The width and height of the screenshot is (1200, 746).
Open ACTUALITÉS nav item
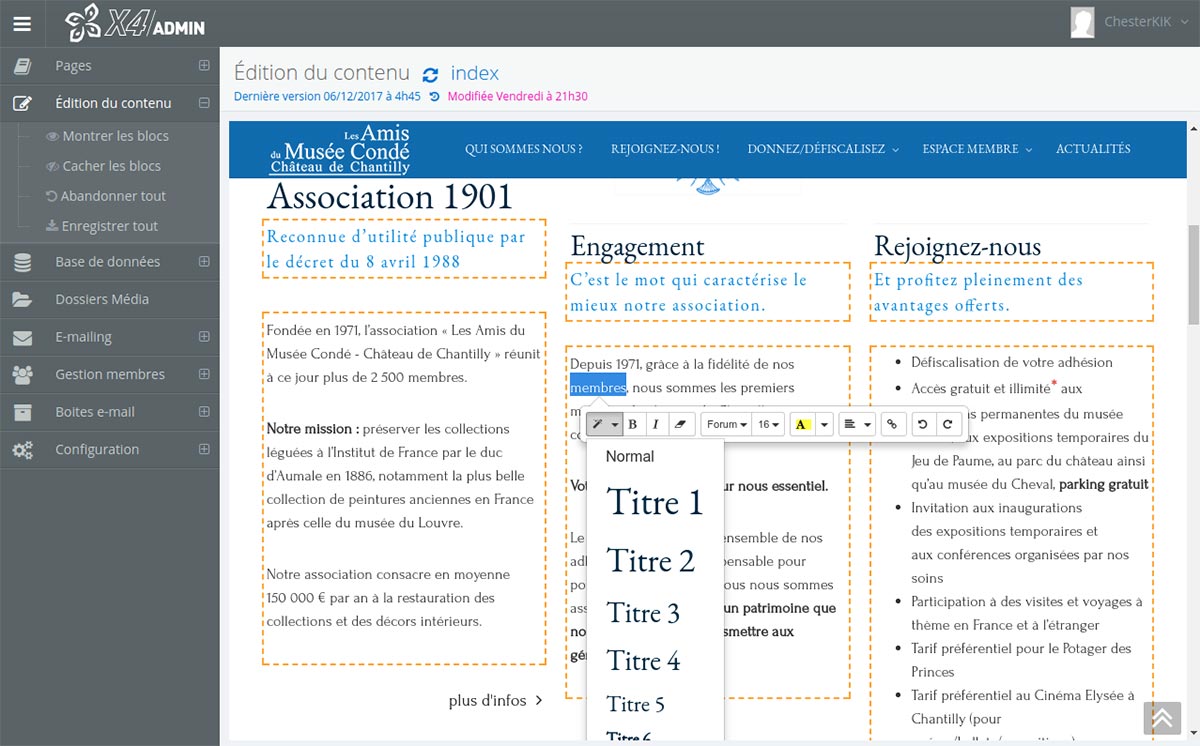pos(1093,149)
